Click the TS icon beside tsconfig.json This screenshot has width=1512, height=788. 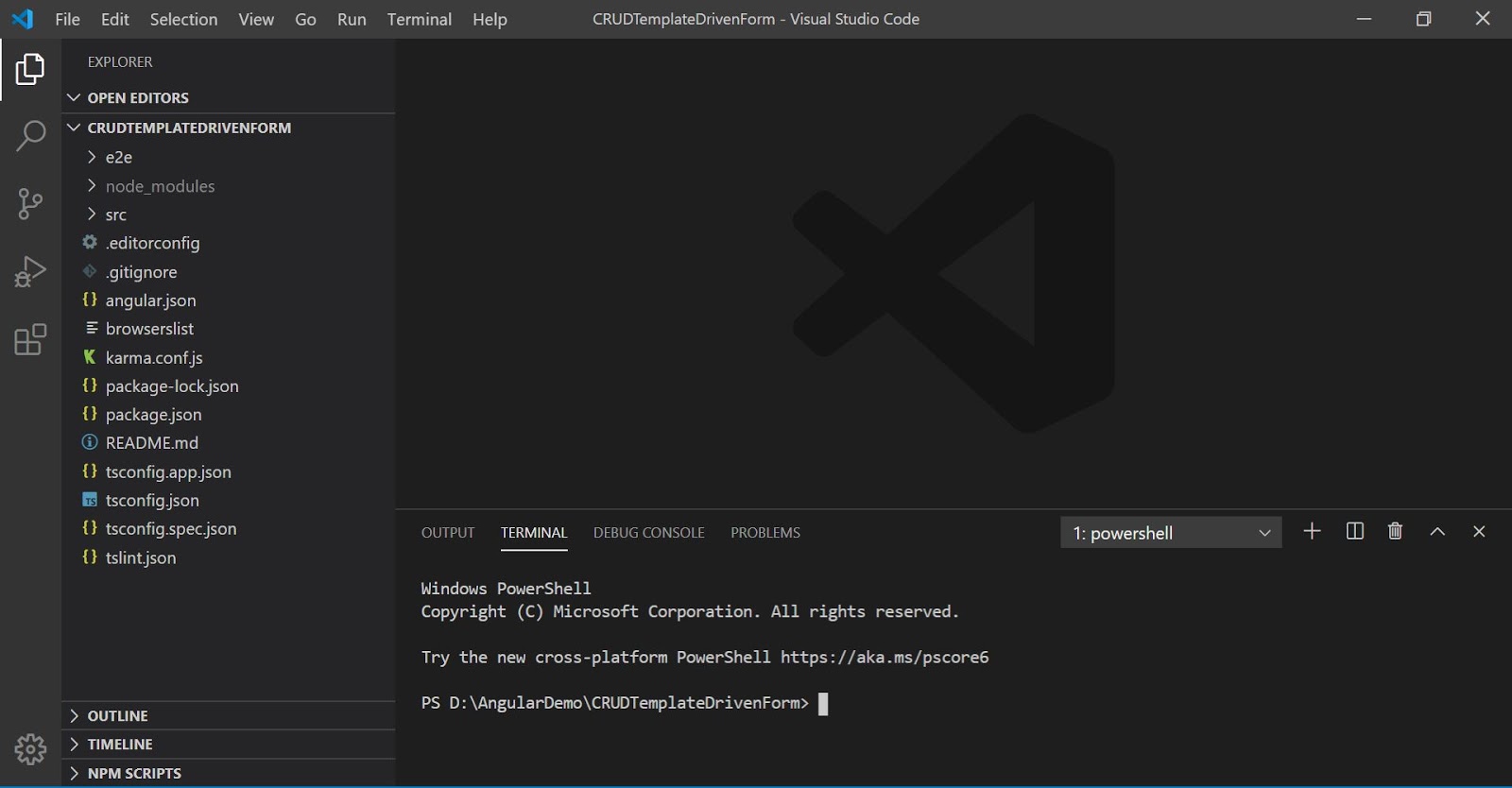click(90, 500)
